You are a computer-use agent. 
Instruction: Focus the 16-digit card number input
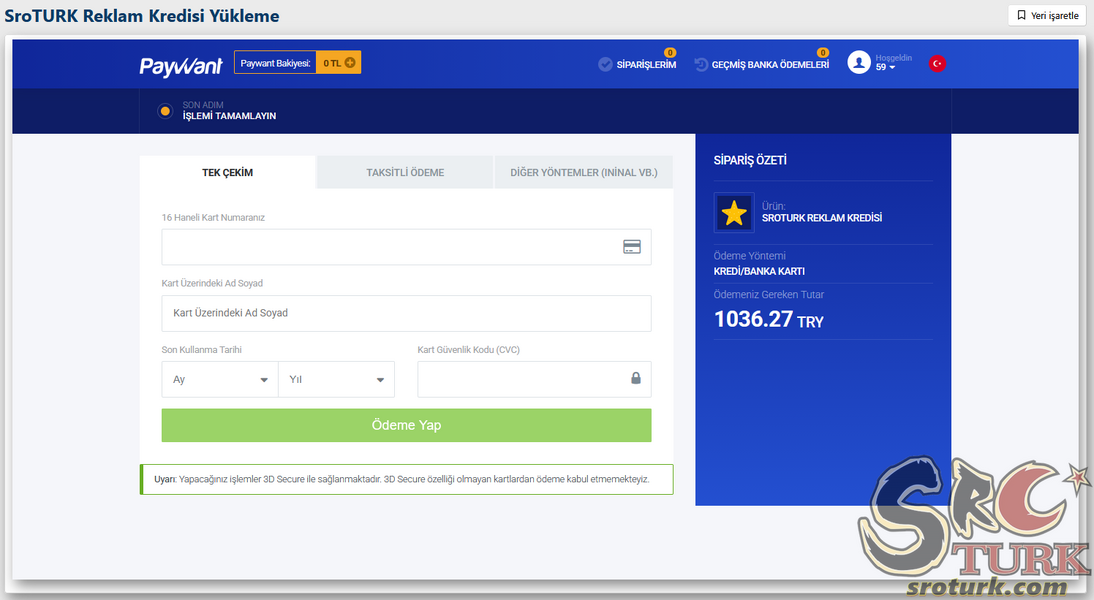coord(406,247)
